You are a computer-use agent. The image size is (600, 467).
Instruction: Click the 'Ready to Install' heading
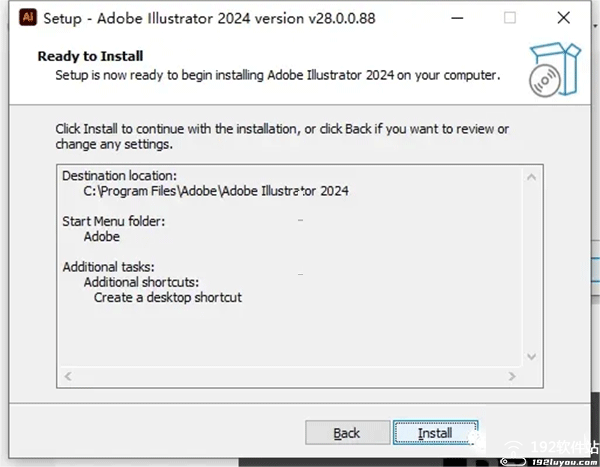tap(90, 56)
